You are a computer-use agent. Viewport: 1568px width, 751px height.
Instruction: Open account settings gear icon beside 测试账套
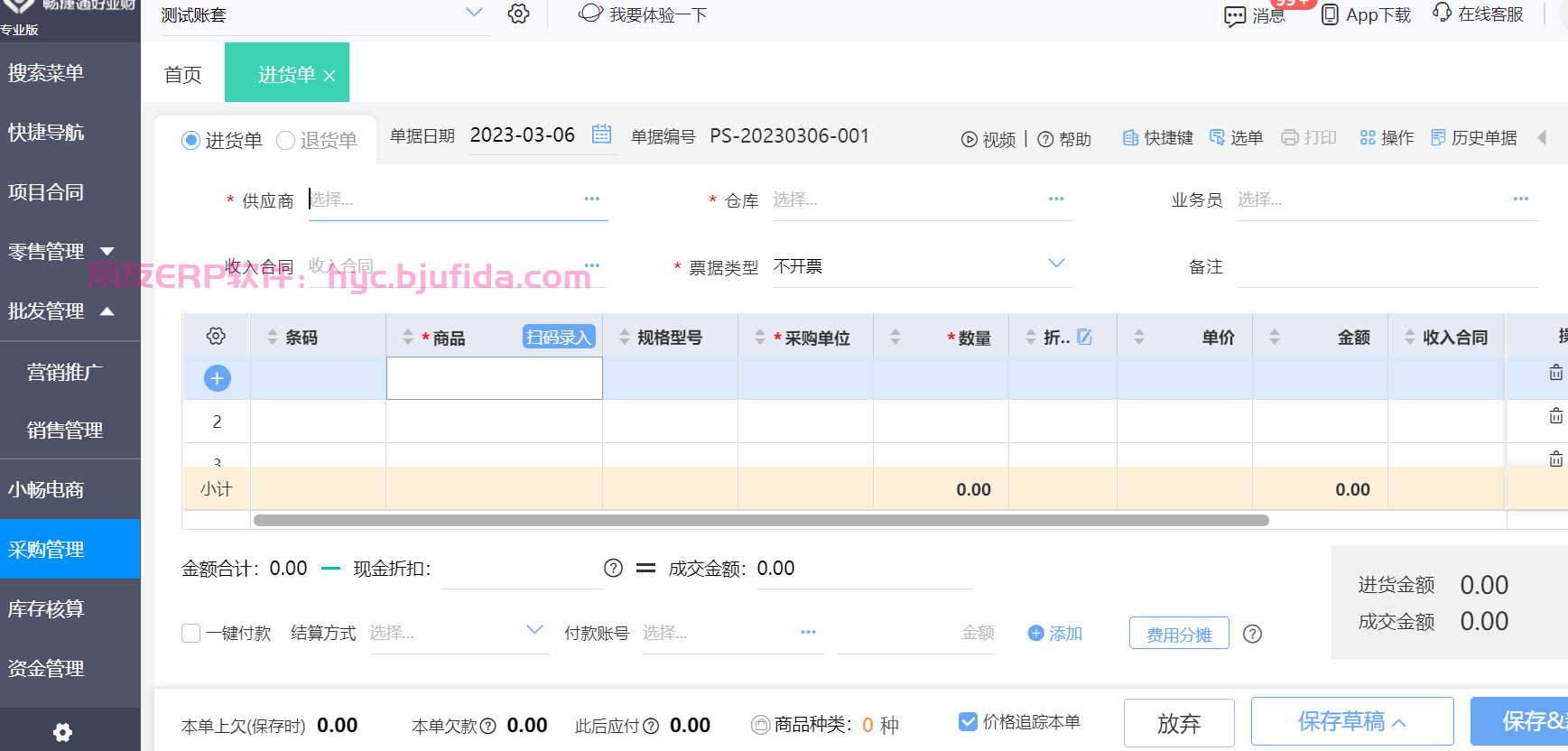(x=518, y=14)
